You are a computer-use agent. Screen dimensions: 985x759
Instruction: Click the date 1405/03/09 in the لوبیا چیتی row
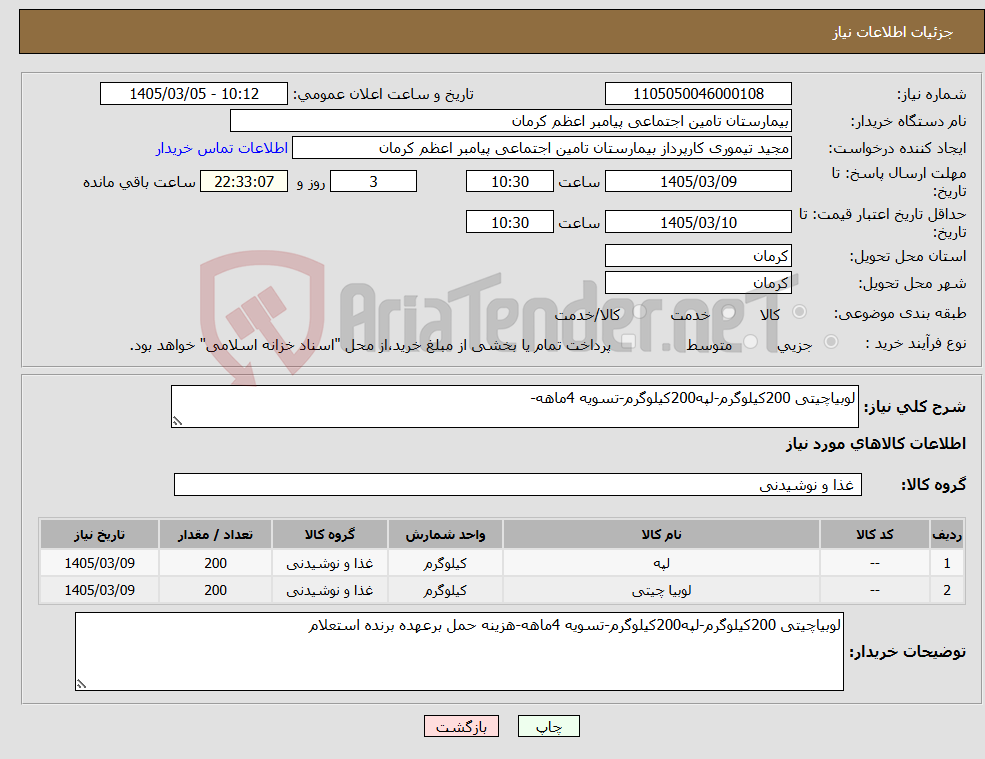[x=99, y=590]
